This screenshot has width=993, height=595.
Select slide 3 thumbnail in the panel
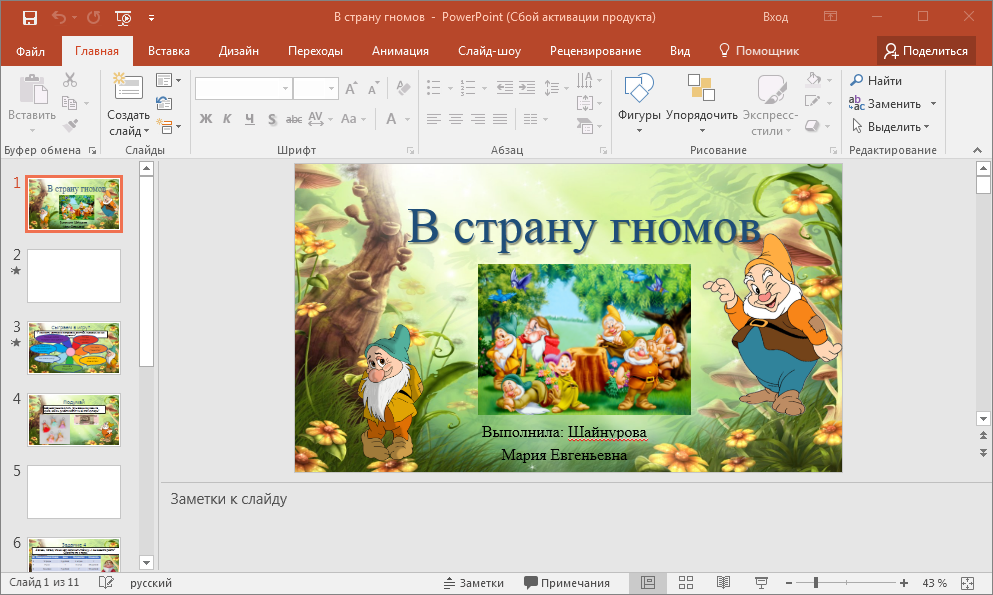73,348
